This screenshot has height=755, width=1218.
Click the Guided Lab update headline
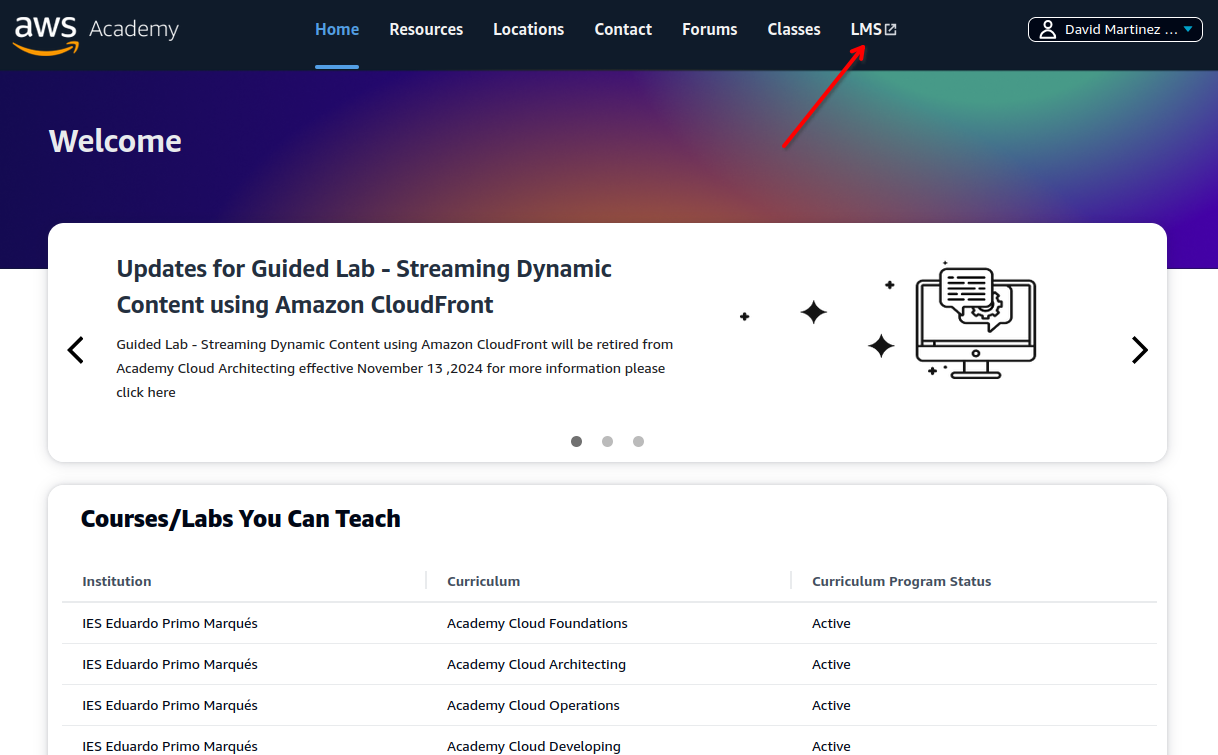tap(364, 286)
